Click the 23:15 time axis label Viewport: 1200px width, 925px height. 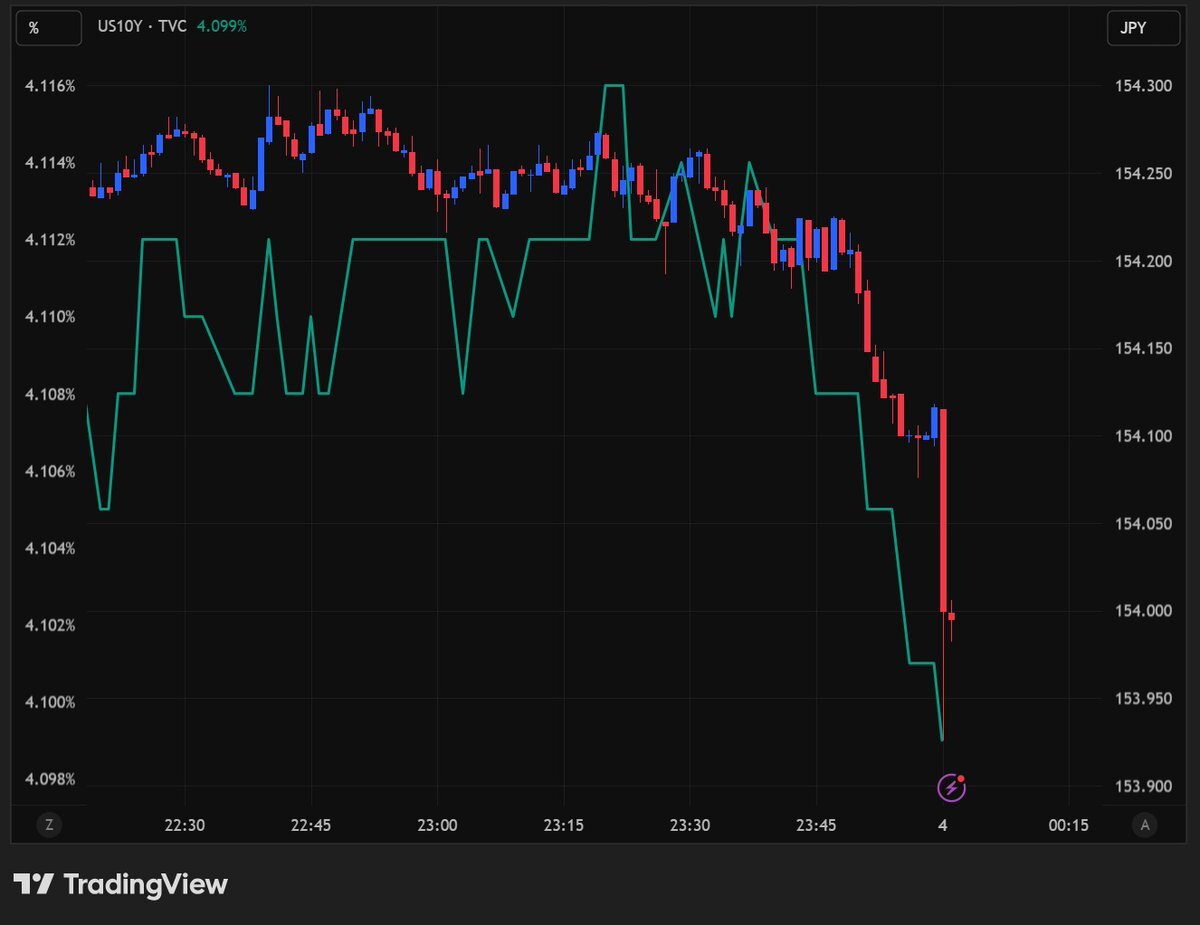(x=562, y=825)
